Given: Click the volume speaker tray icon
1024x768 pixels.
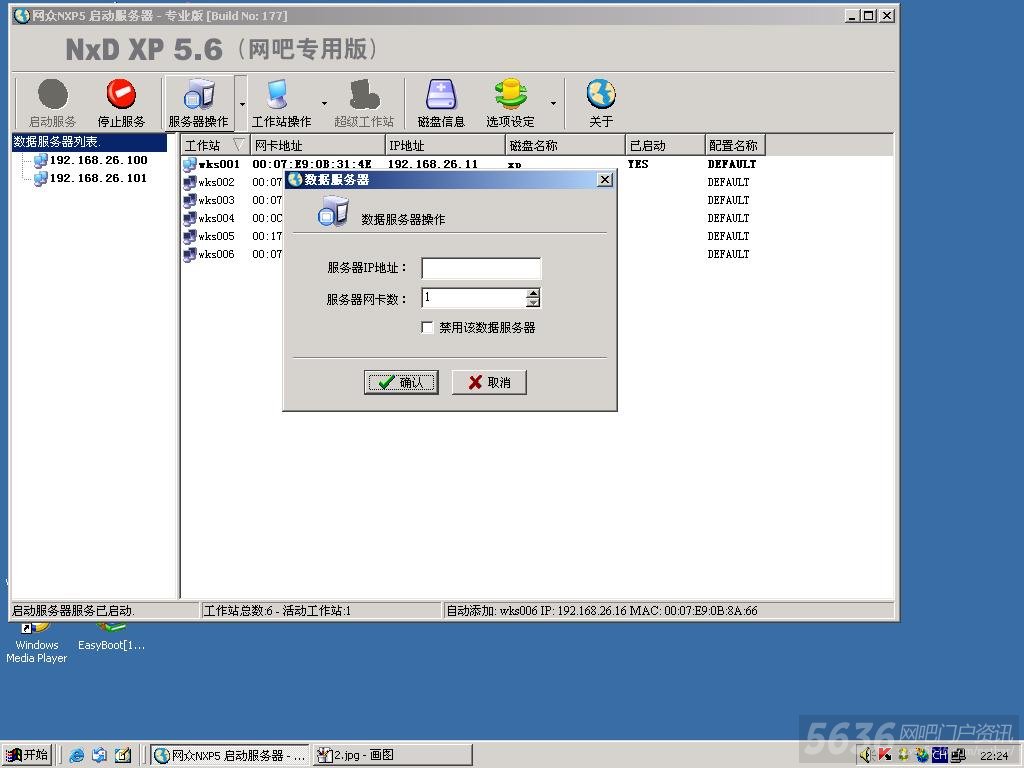Looking at the screenshot, I should [x=867, y=755].
